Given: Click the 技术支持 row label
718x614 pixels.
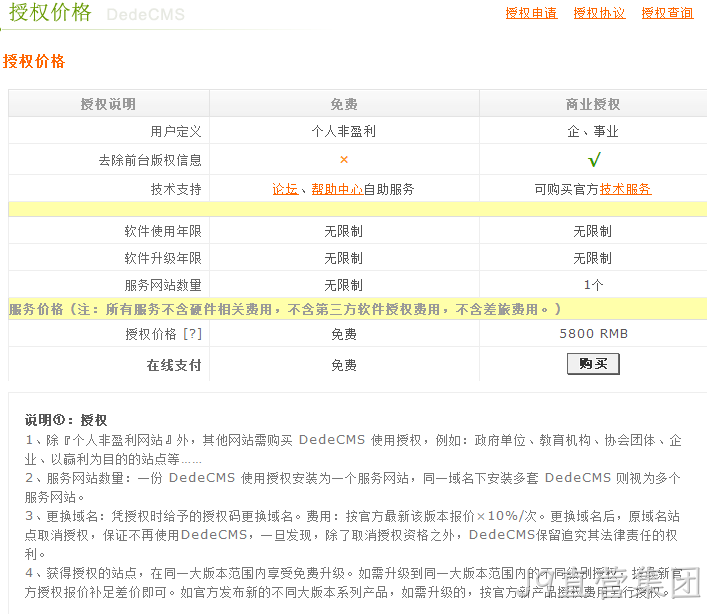Looking at the screenshot, I should 176,189.
